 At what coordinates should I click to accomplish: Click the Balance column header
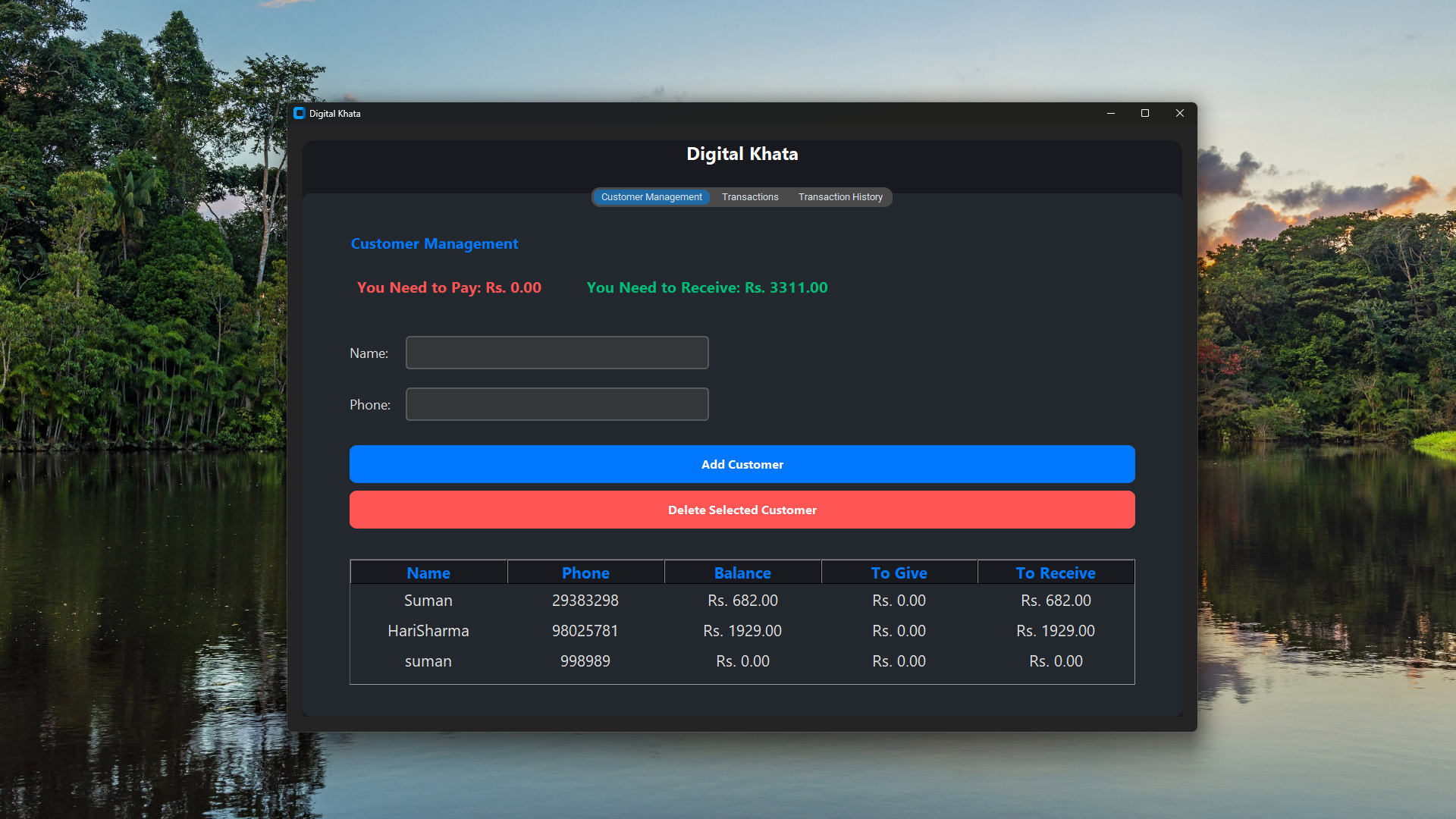pos(742,573)
